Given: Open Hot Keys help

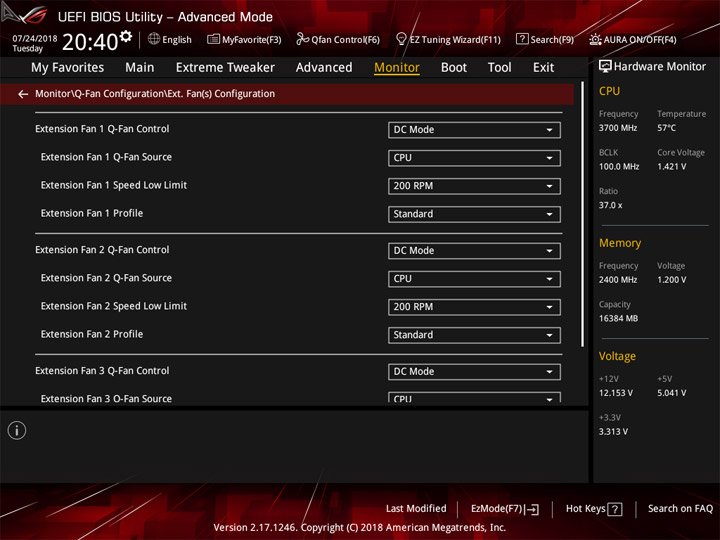Looking at the screenshot, I should pyautogui.click(x=594, y=509).
